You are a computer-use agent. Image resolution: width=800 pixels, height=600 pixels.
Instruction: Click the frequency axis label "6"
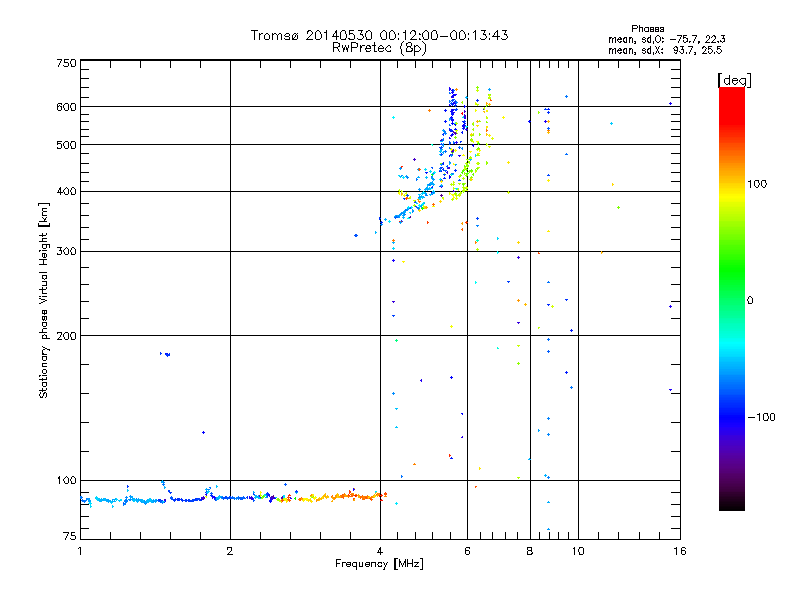pos(467,551)
